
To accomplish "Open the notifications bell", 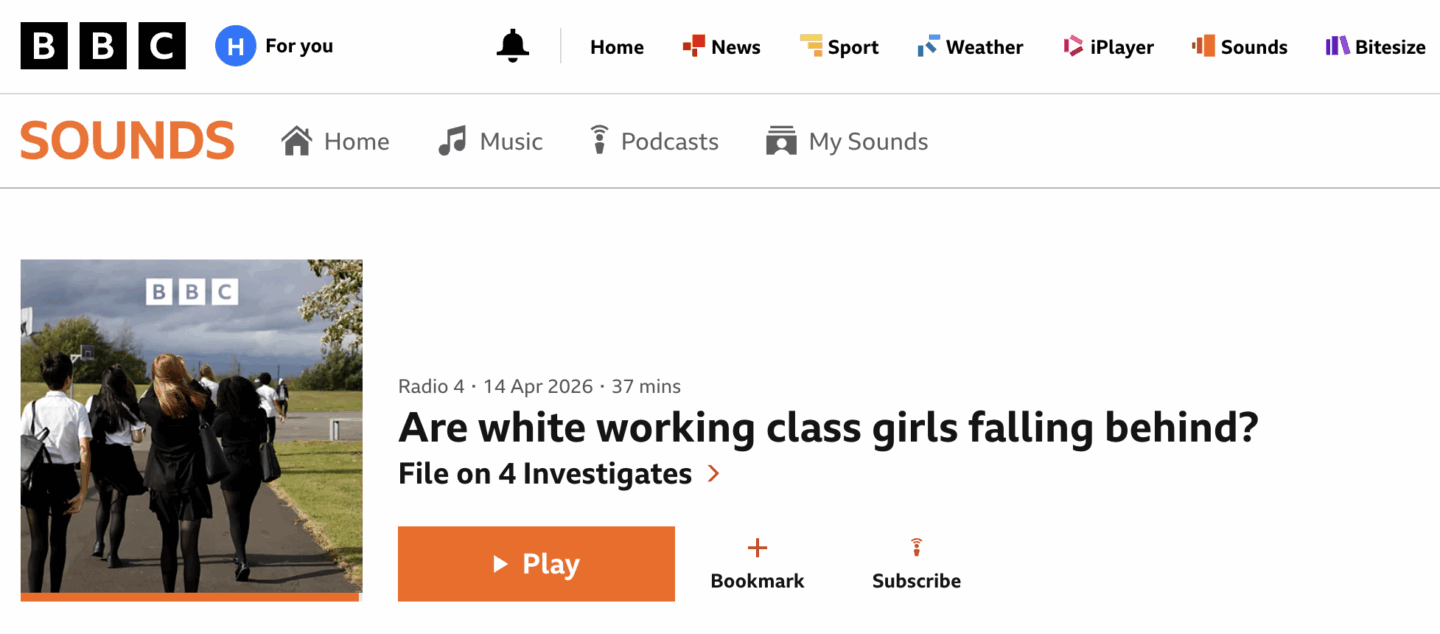I will click(x=513, y=46).
